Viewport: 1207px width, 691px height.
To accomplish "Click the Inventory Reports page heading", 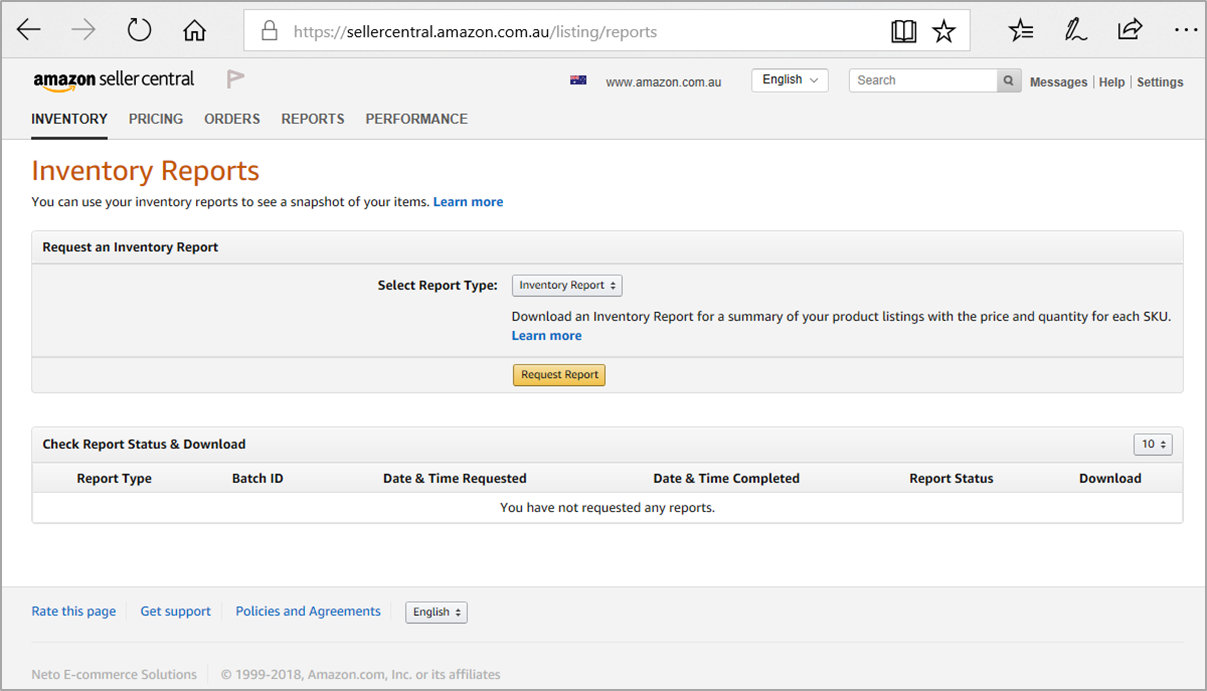I will 145,171.
